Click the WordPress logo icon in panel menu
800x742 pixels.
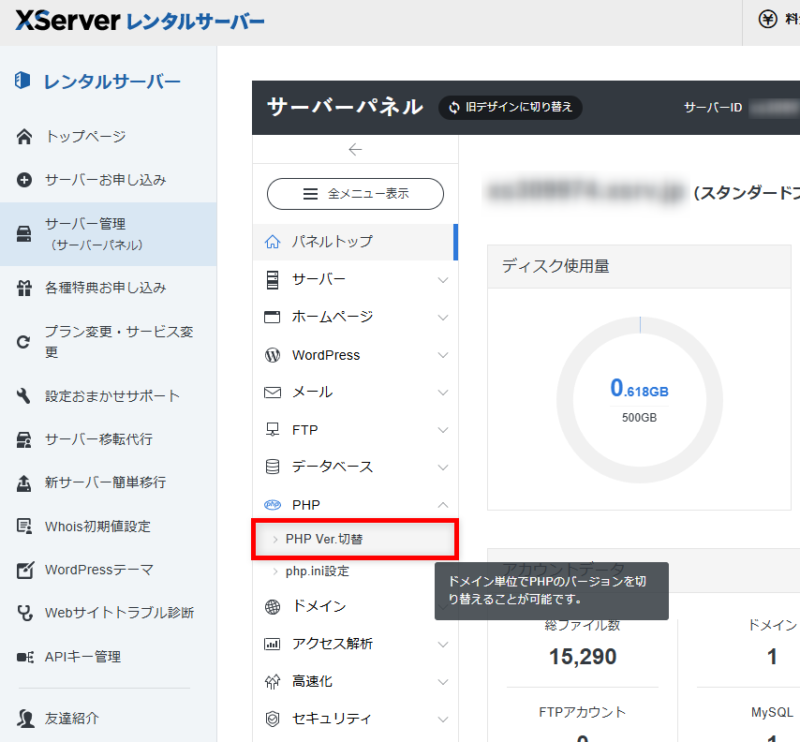[272, 355]
